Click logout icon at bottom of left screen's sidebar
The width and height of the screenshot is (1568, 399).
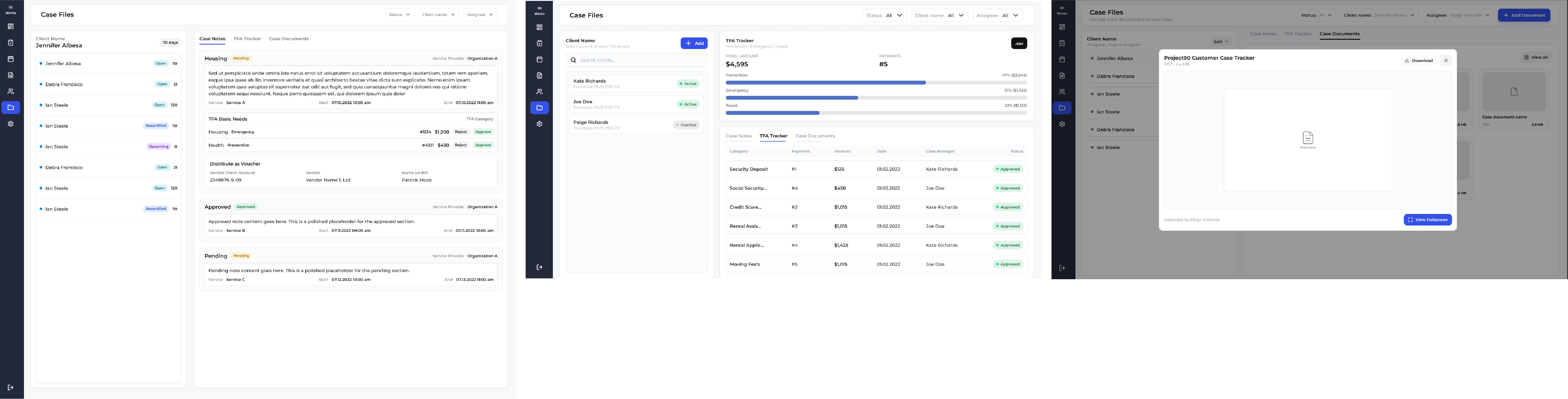(10, 387)
